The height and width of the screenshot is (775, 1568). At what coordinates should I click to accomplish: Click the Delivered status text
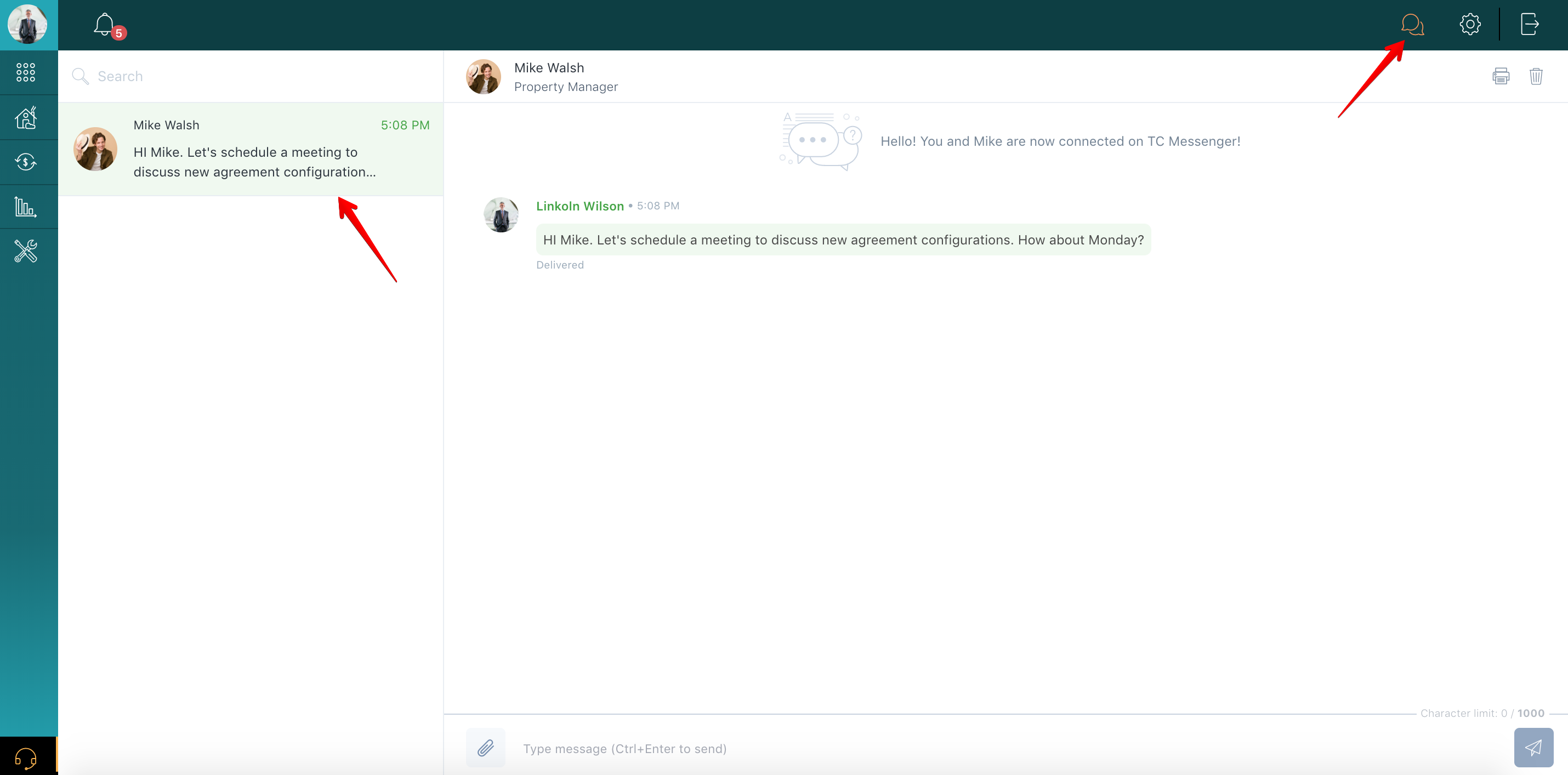click(x=559, y=265)
